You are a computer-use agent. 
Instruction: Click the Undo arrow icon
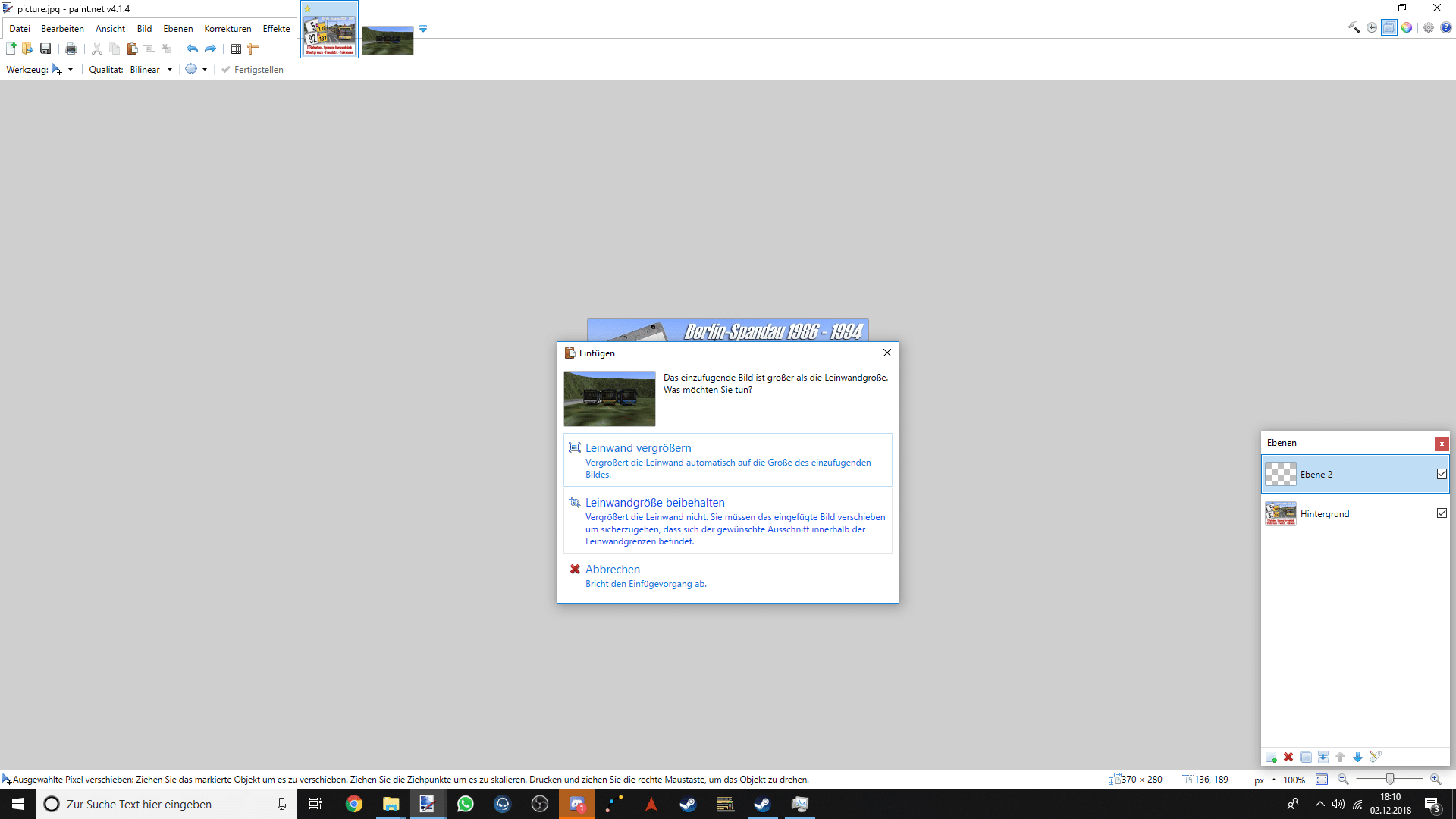pos(193,49)
